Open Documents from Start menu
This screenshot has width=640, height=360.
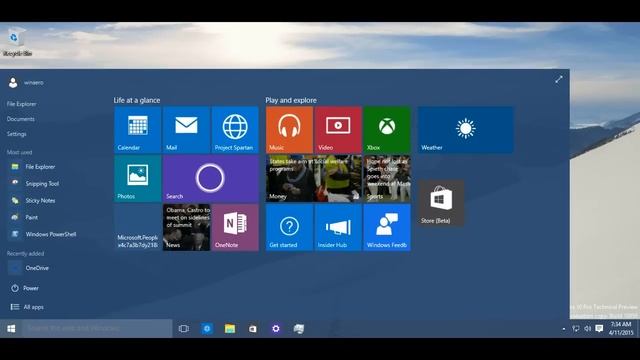click(x=20, y=119)
